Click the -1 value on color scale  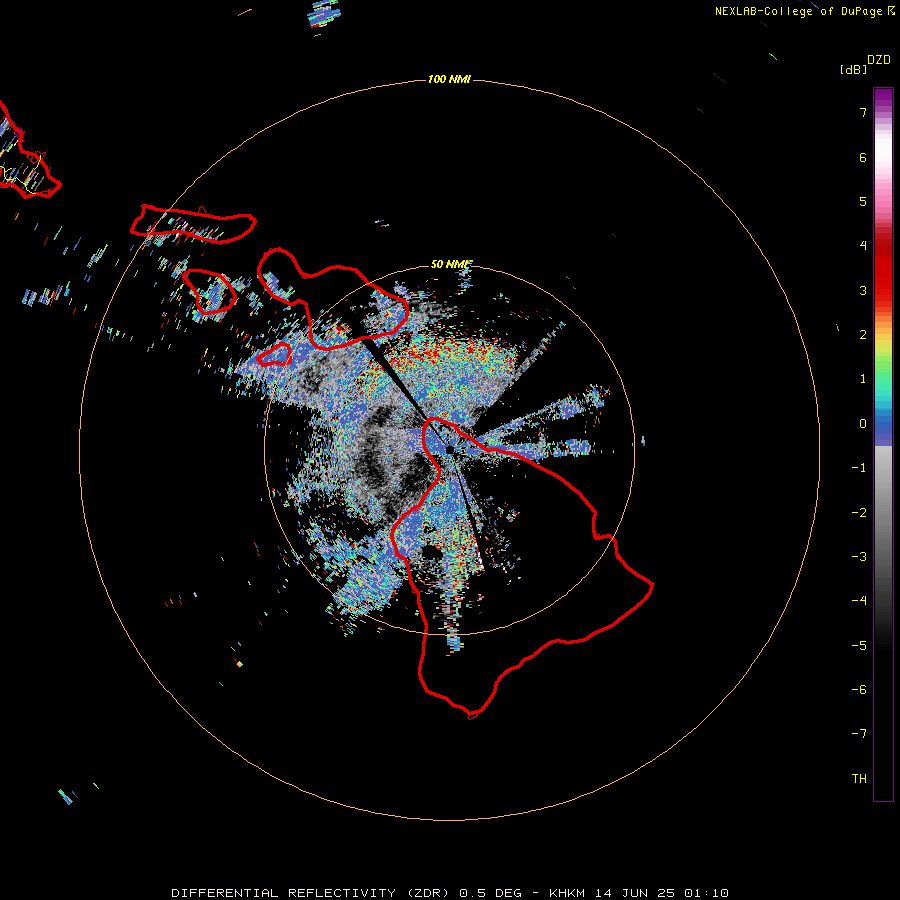click(859, 468)
